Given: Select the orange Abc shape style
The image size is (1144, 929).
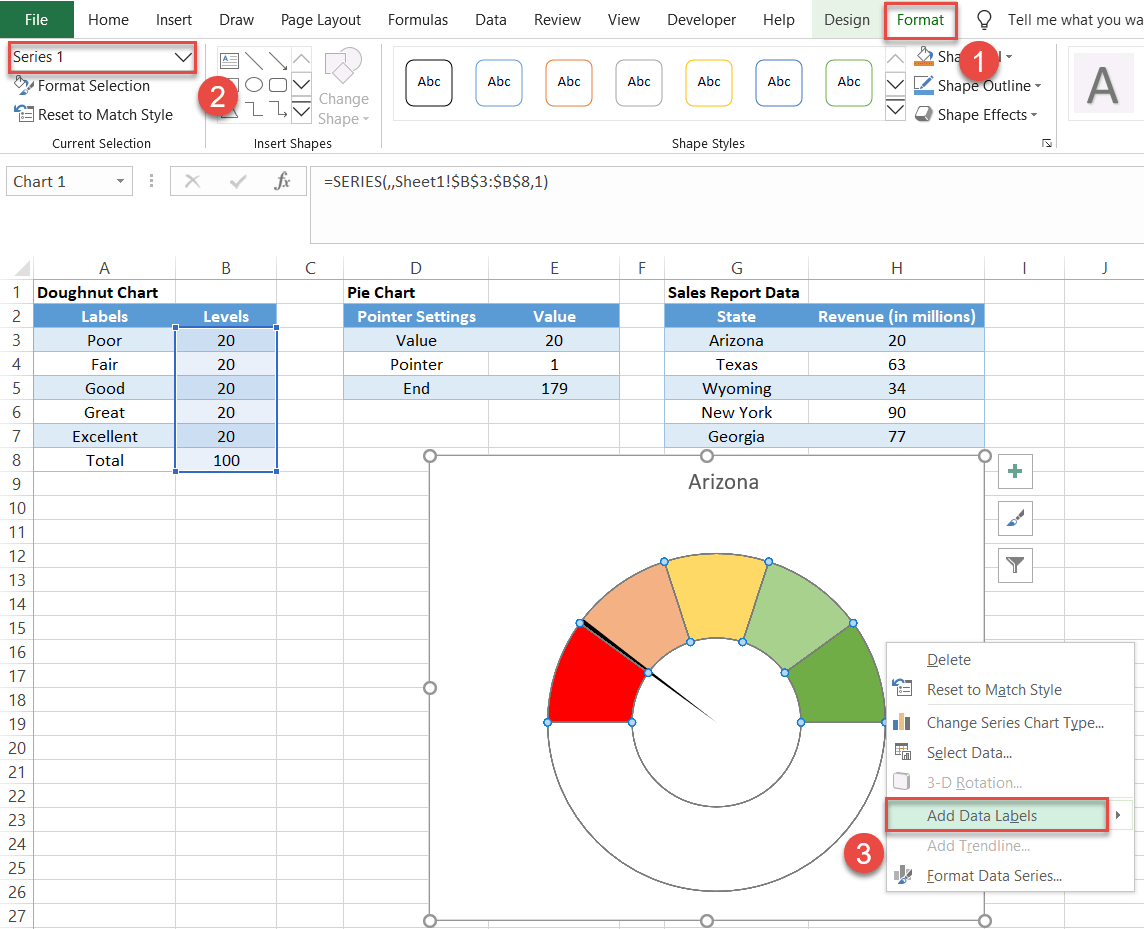Looking at the screenshot, I should 568,83.
